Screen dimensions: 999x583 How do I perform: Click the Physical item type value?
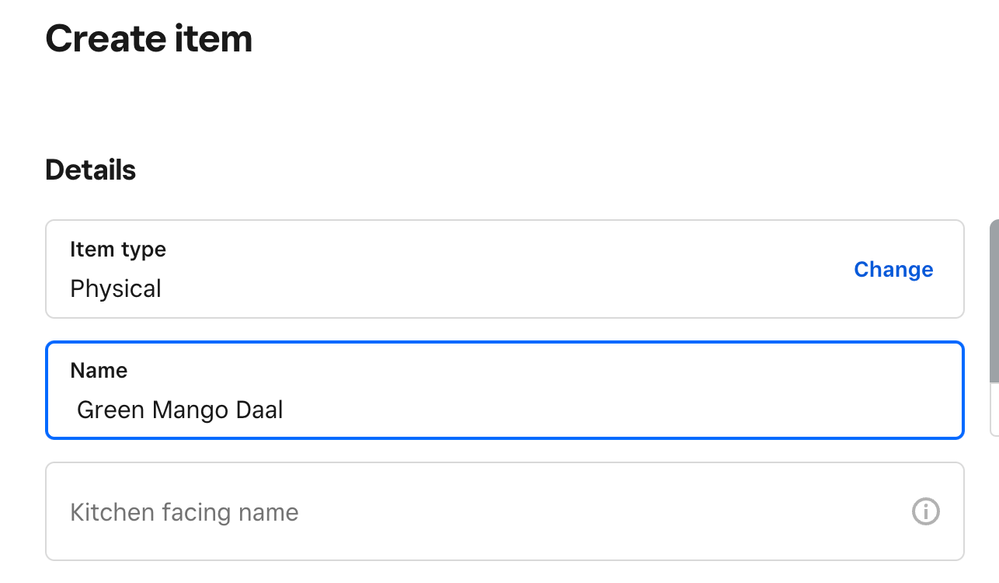[x=115, y=289]
